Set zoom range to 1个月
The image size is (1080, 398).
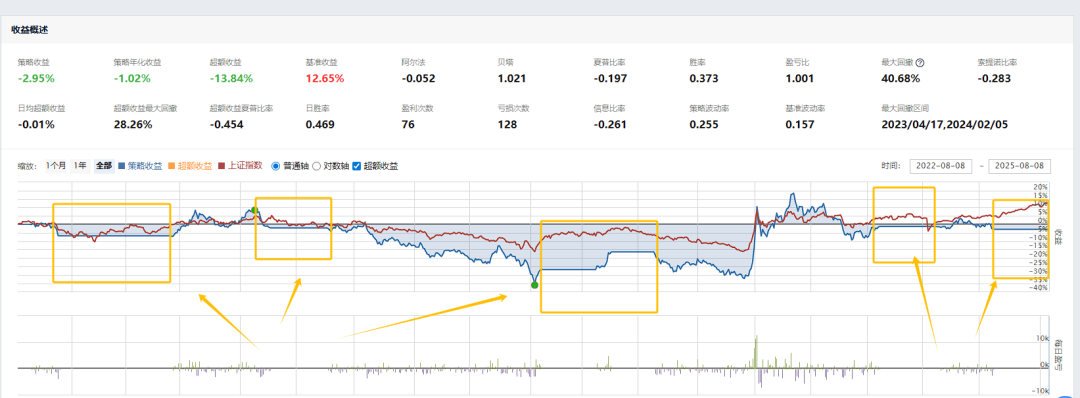point(56,165)
